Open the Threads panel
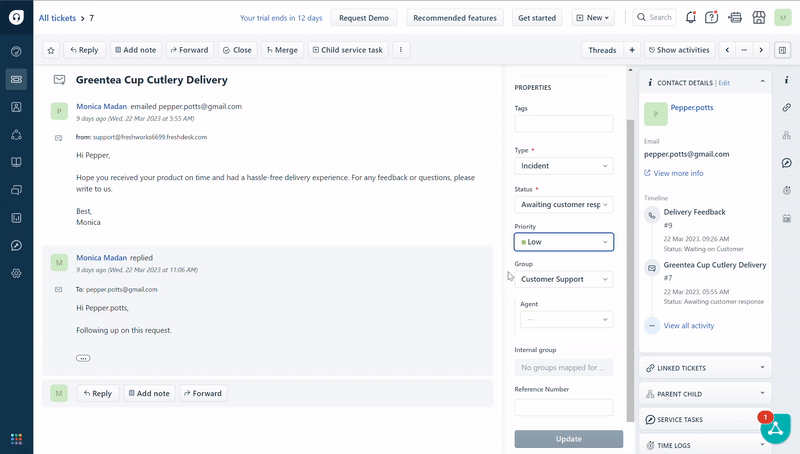The image size is (800, 454). point(602,50)
